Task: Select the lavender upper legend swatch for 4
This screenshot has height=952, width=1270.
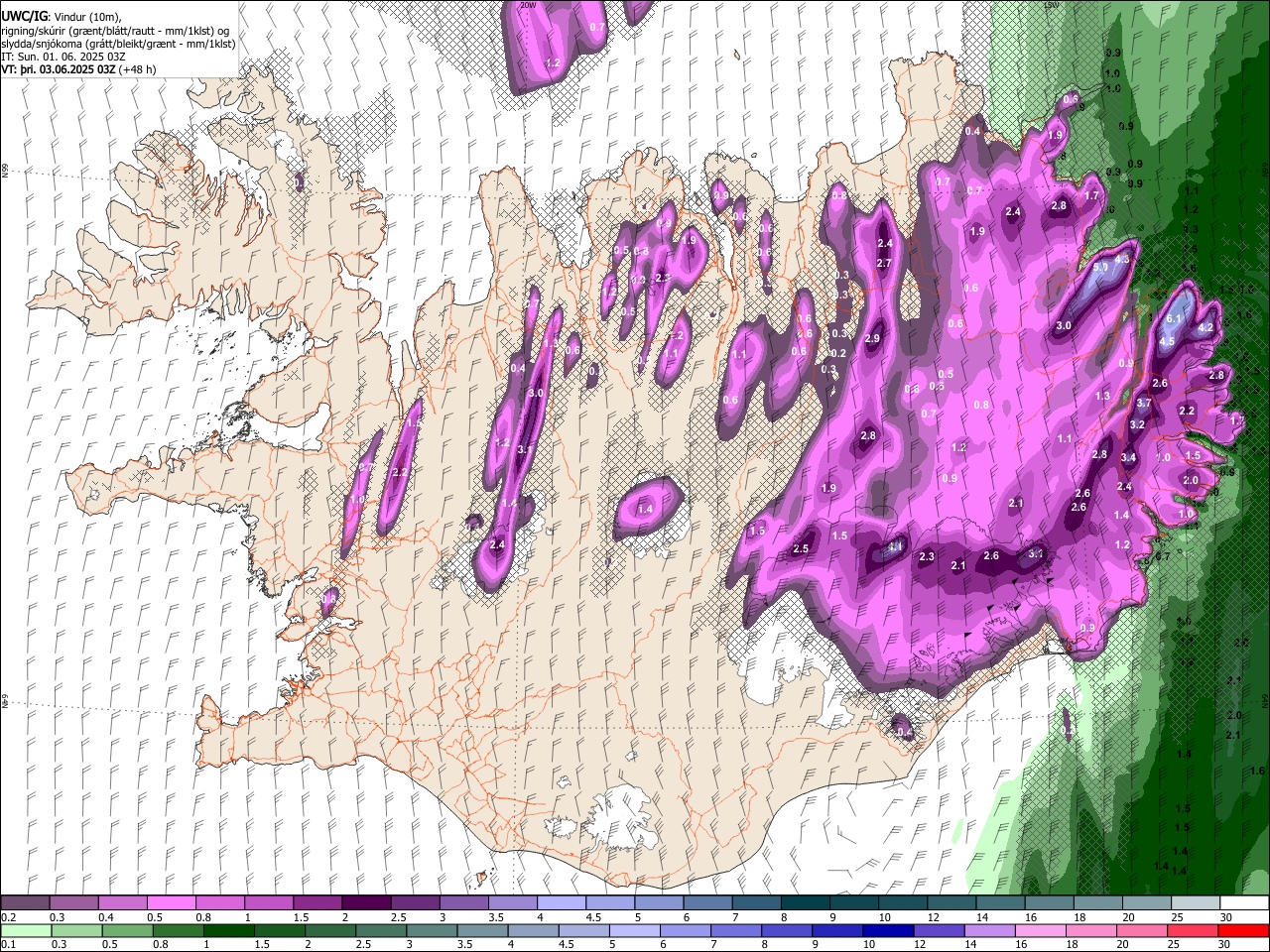Action: 560,903
